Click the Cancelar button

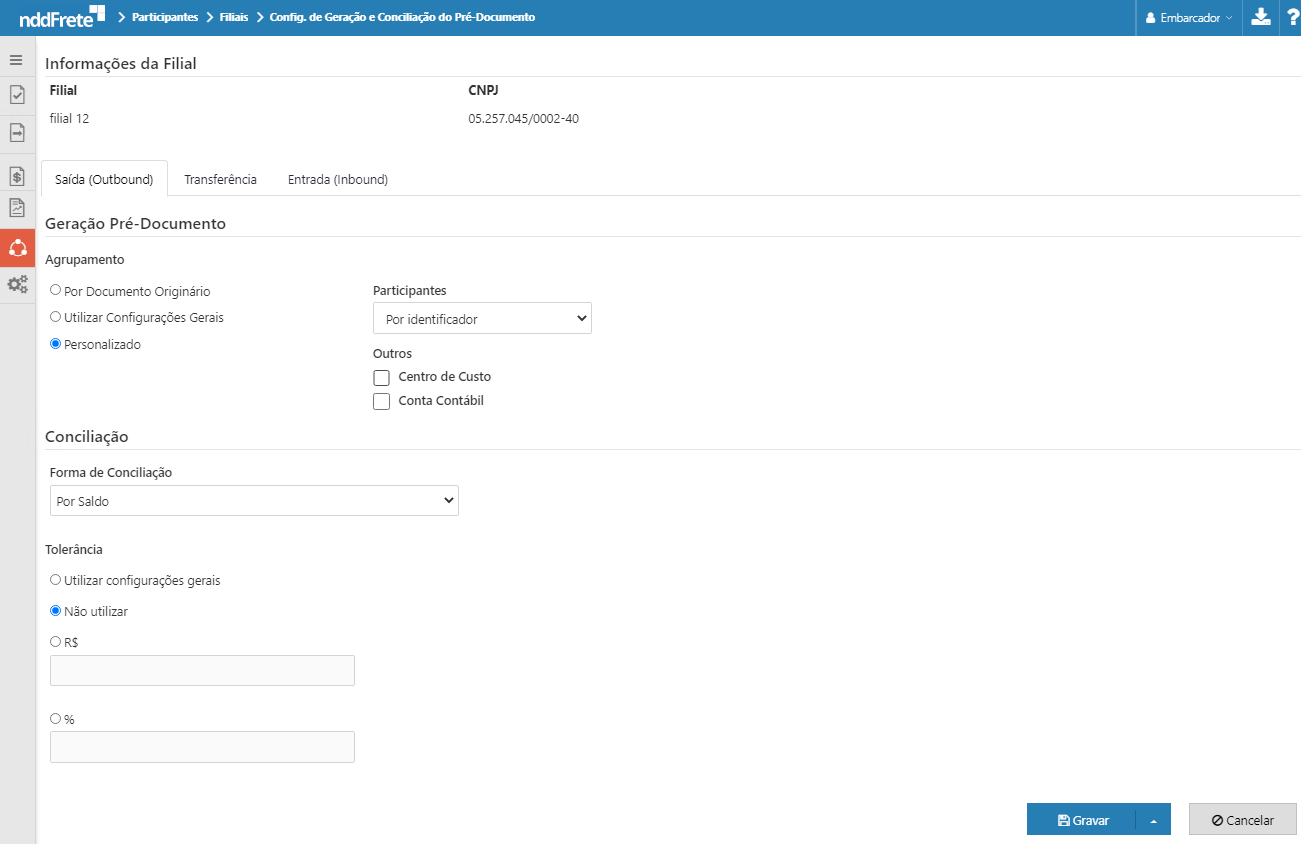(1242, 820)
